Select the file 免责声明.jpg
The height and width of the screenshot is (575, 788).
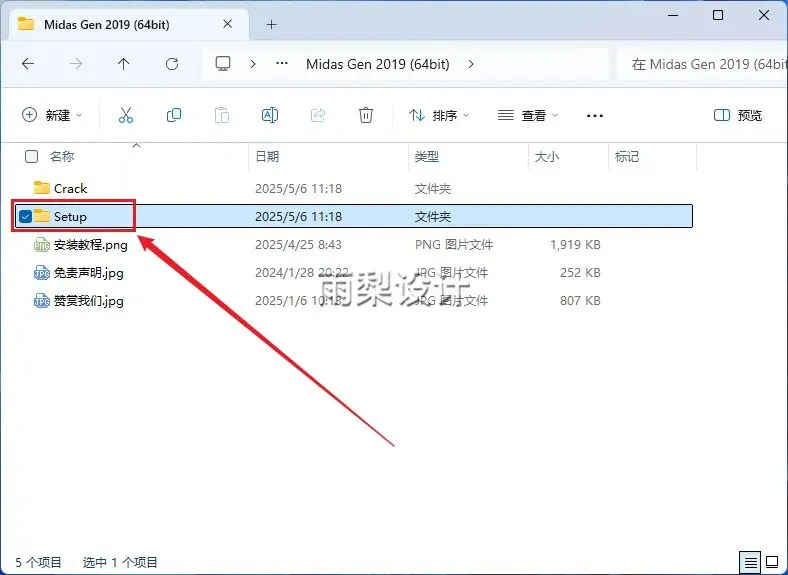pyautogui.click(x=89, y=273)
